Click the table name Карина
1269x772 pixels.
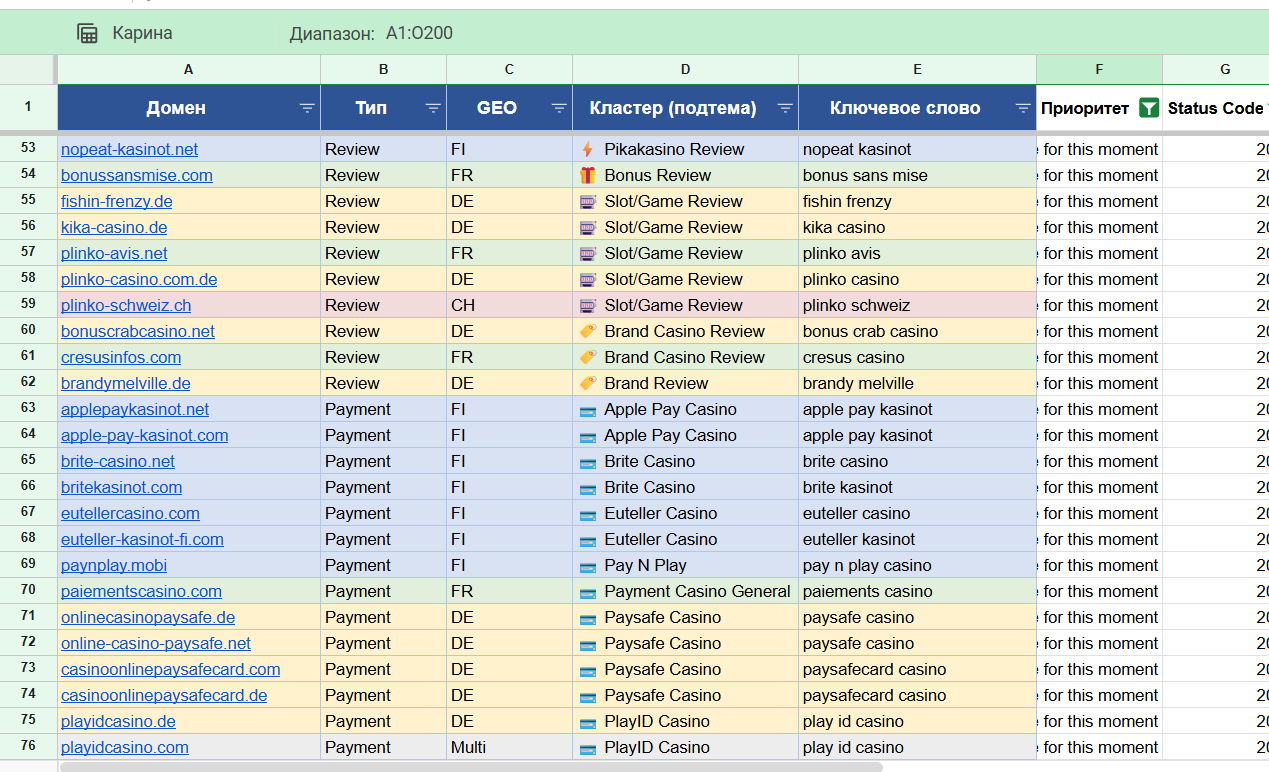142,33
